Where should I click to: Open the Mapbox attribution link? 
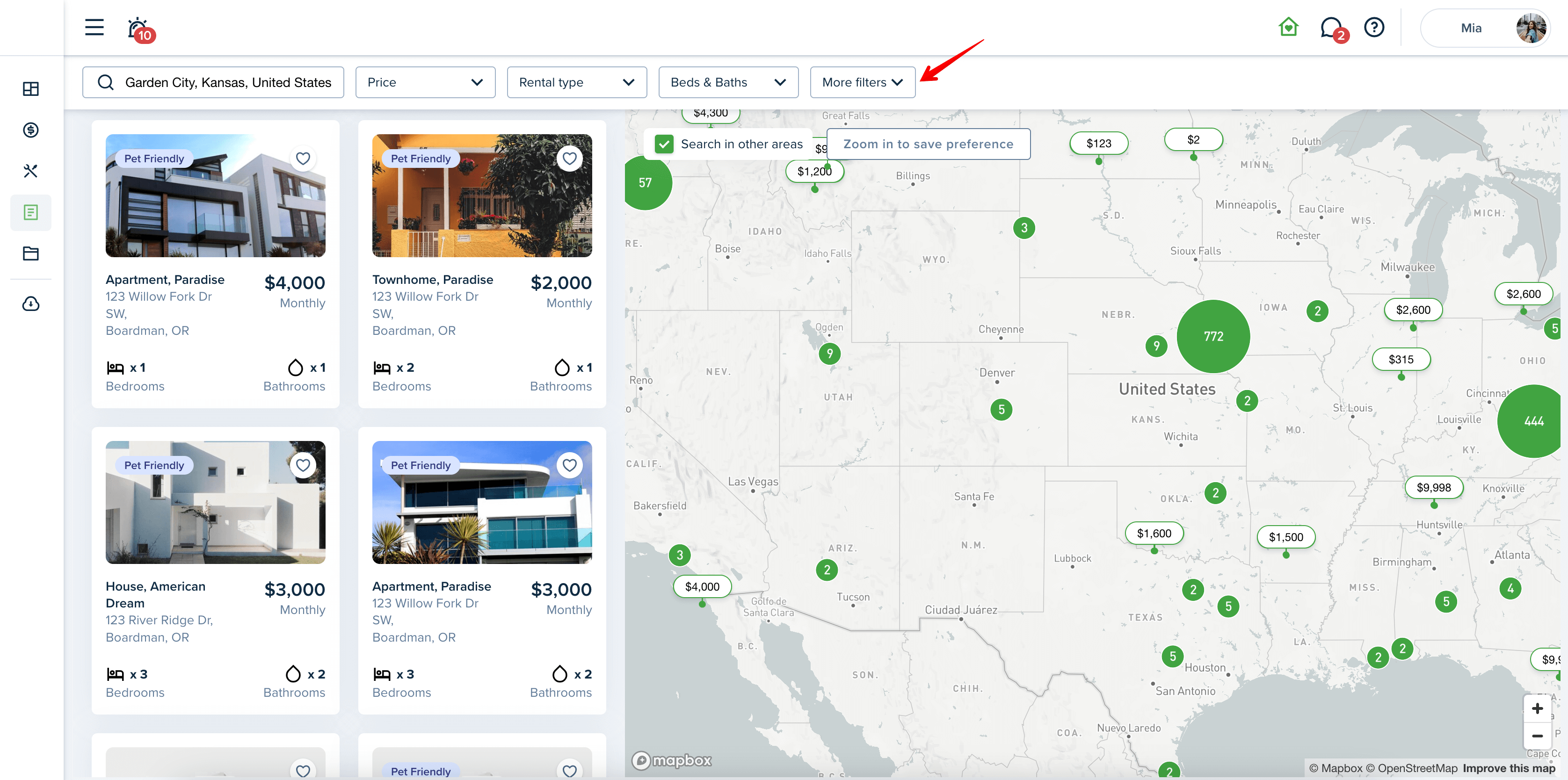[x=1336, y=768]
